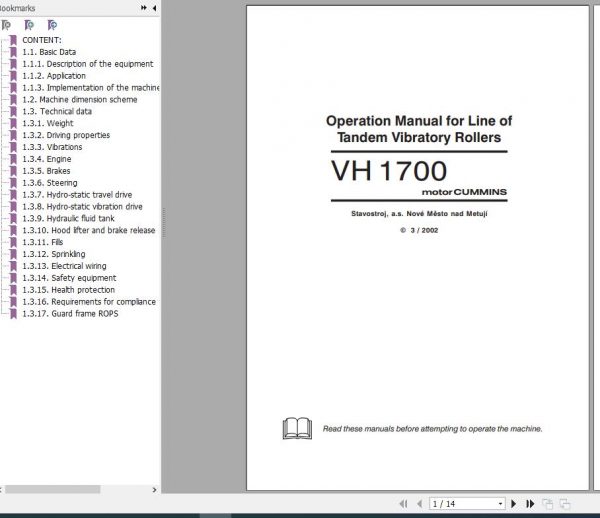Click the VH 1700 title on the page
This screenshot has height=518, width=600.
pos(389,171)
